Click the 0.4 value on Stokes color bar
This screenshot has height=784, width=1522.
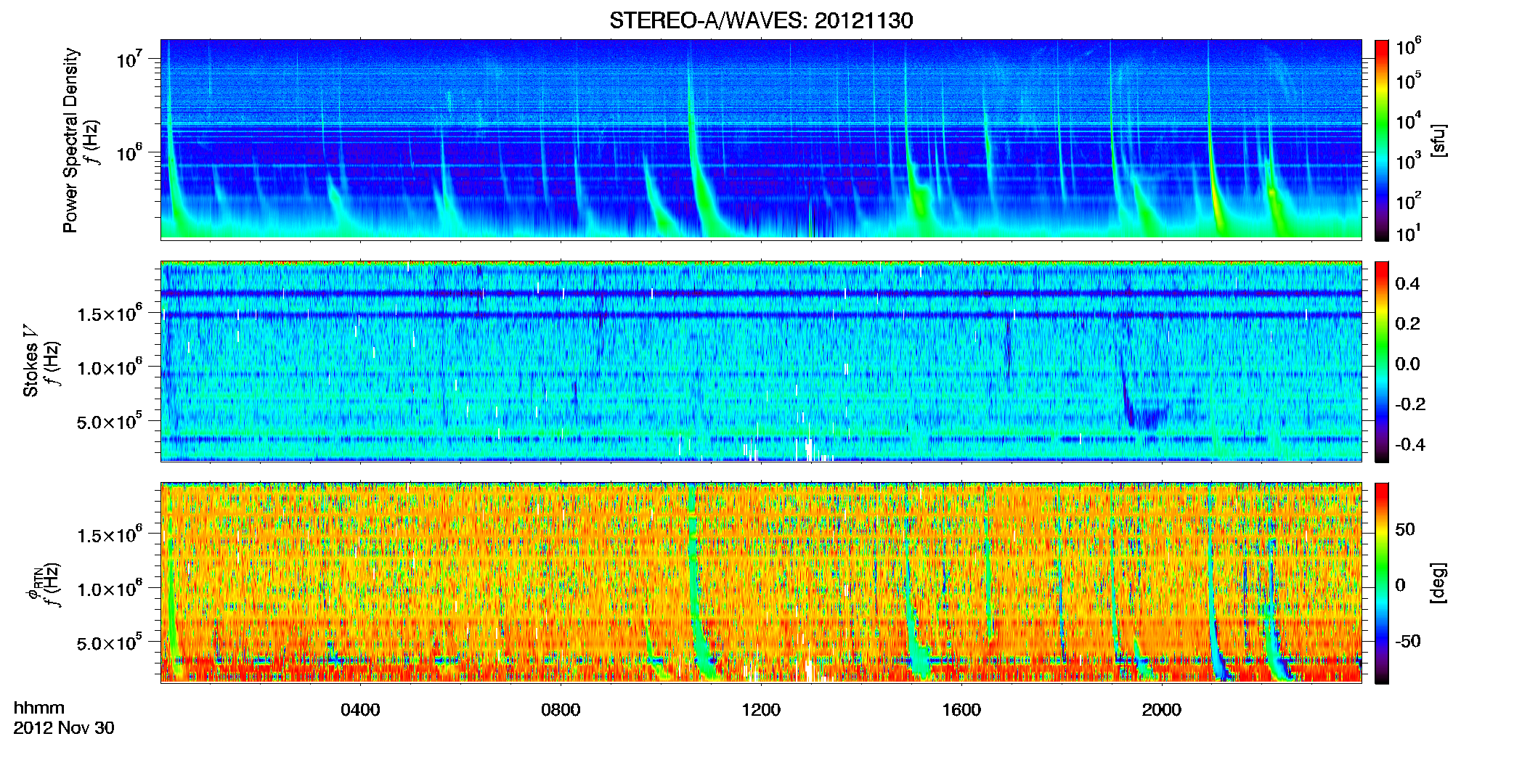click(x=1407, y=284)
